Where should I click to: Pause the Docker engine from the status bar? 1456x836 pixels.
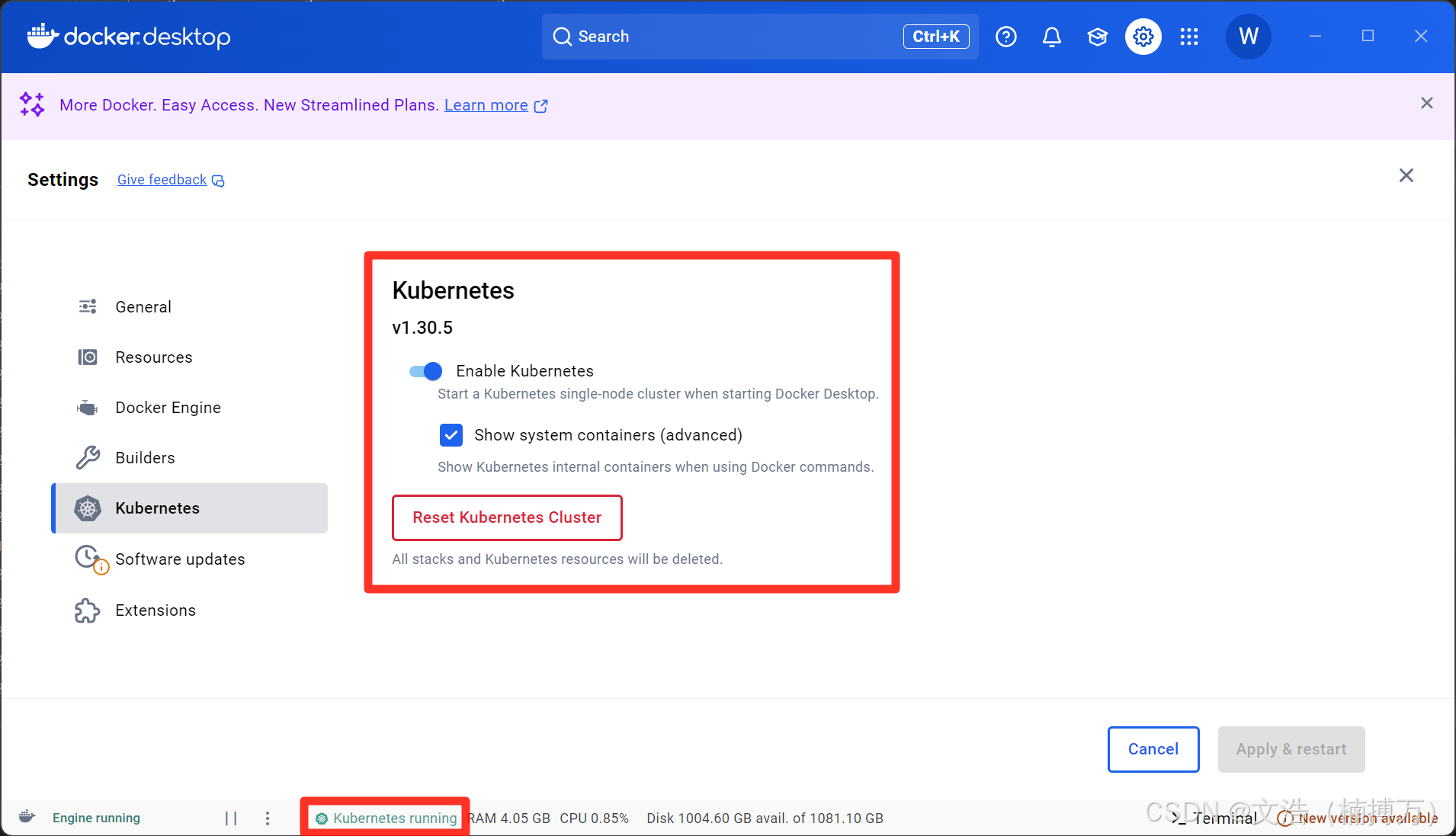coord(231,818)
